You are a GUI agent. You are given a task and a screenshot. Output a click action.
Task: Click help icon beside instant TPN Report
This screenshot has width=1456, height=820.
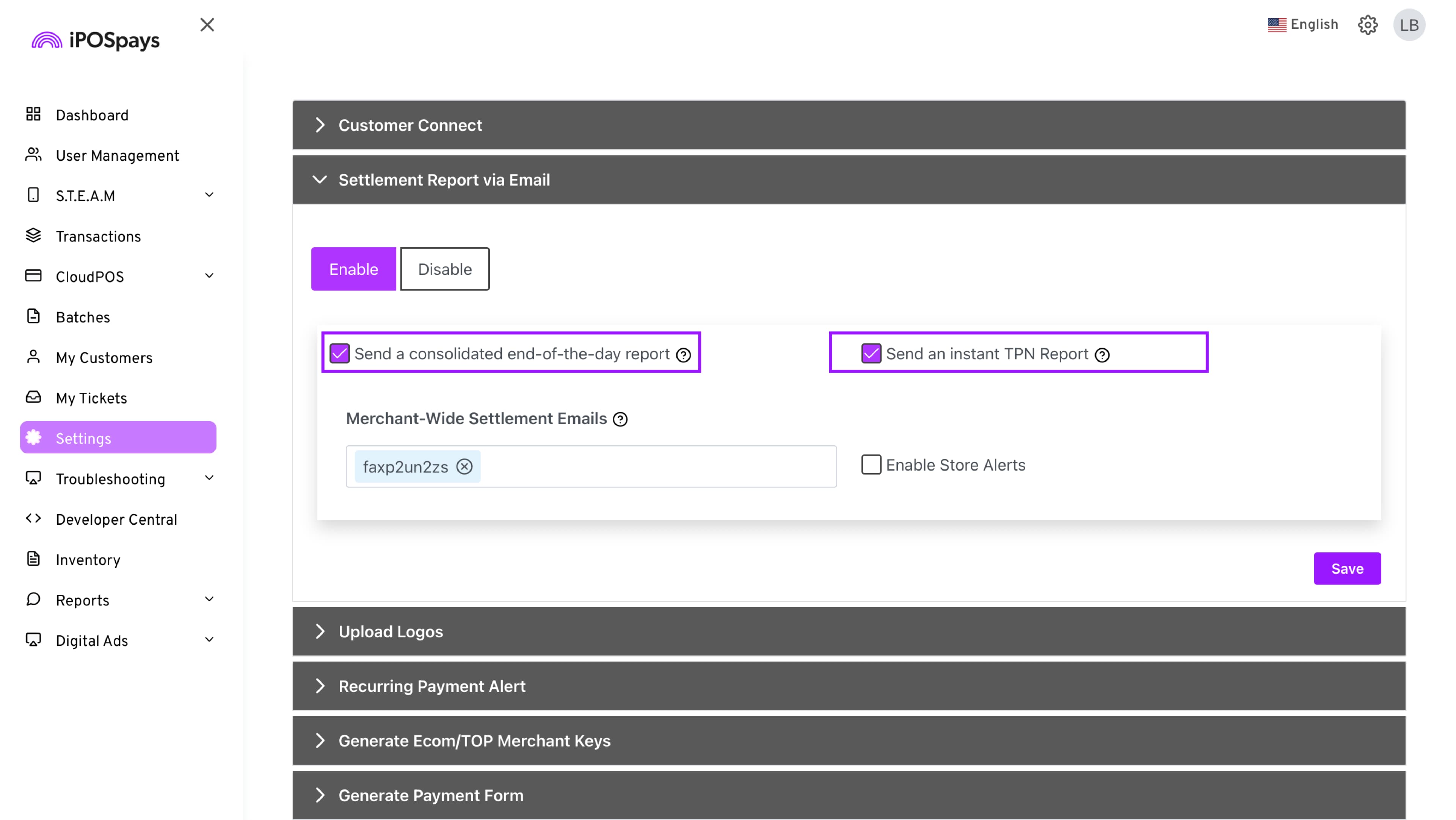tap(1101, 355)
